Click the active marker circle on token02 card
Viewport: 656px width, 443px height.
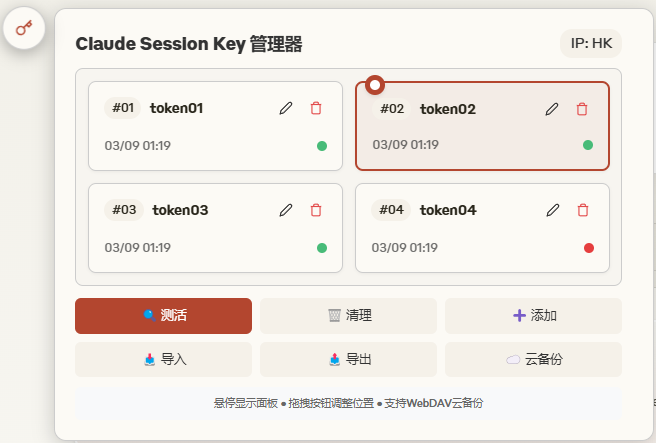click(375, 85)
